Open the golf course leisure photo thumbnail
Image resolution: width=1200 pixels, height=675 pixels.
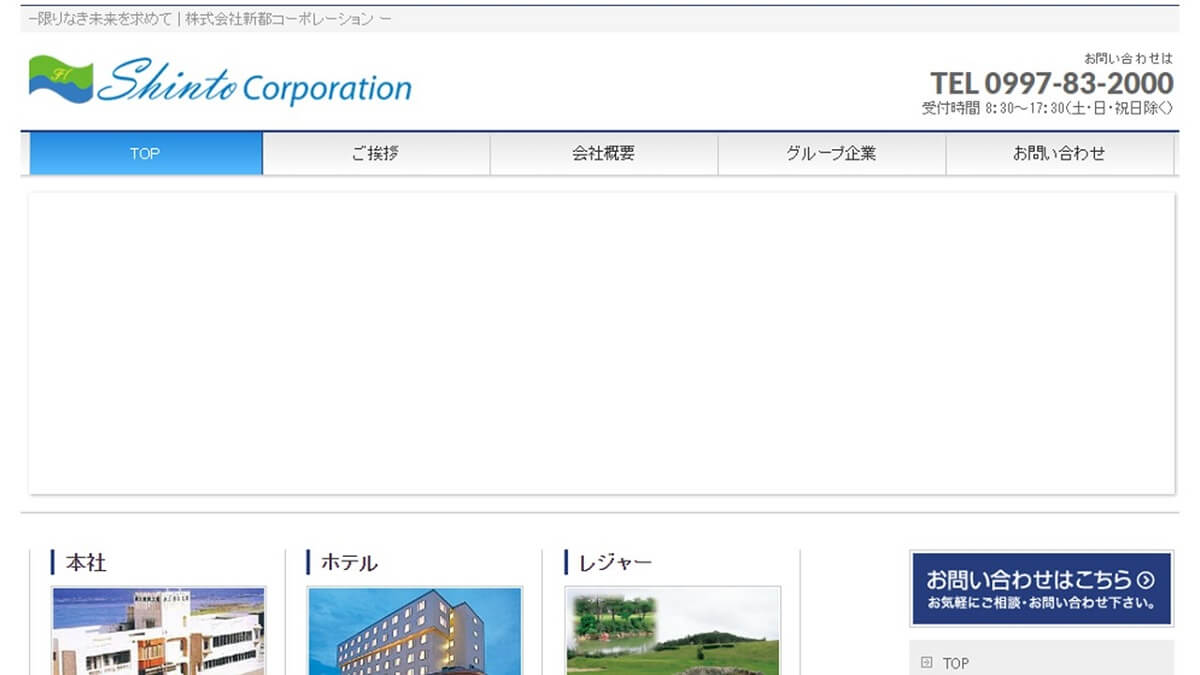pyautogui.click(x=672, y=632)
